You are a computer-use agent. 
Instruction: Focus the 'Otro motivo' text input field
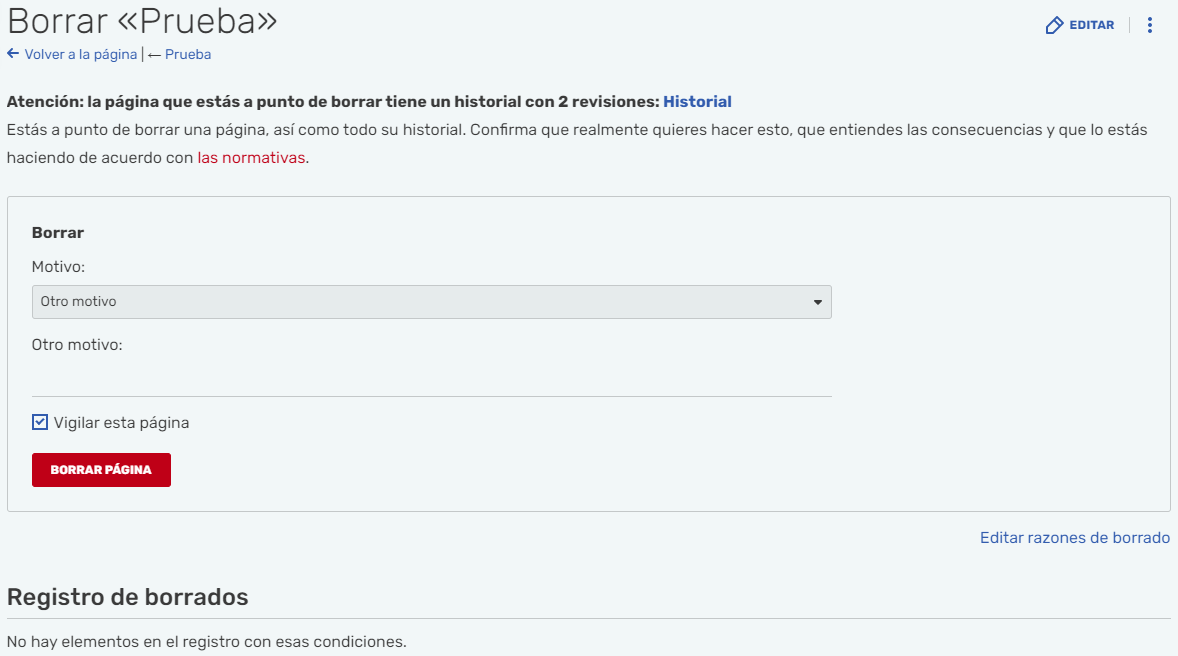[431, 379]
